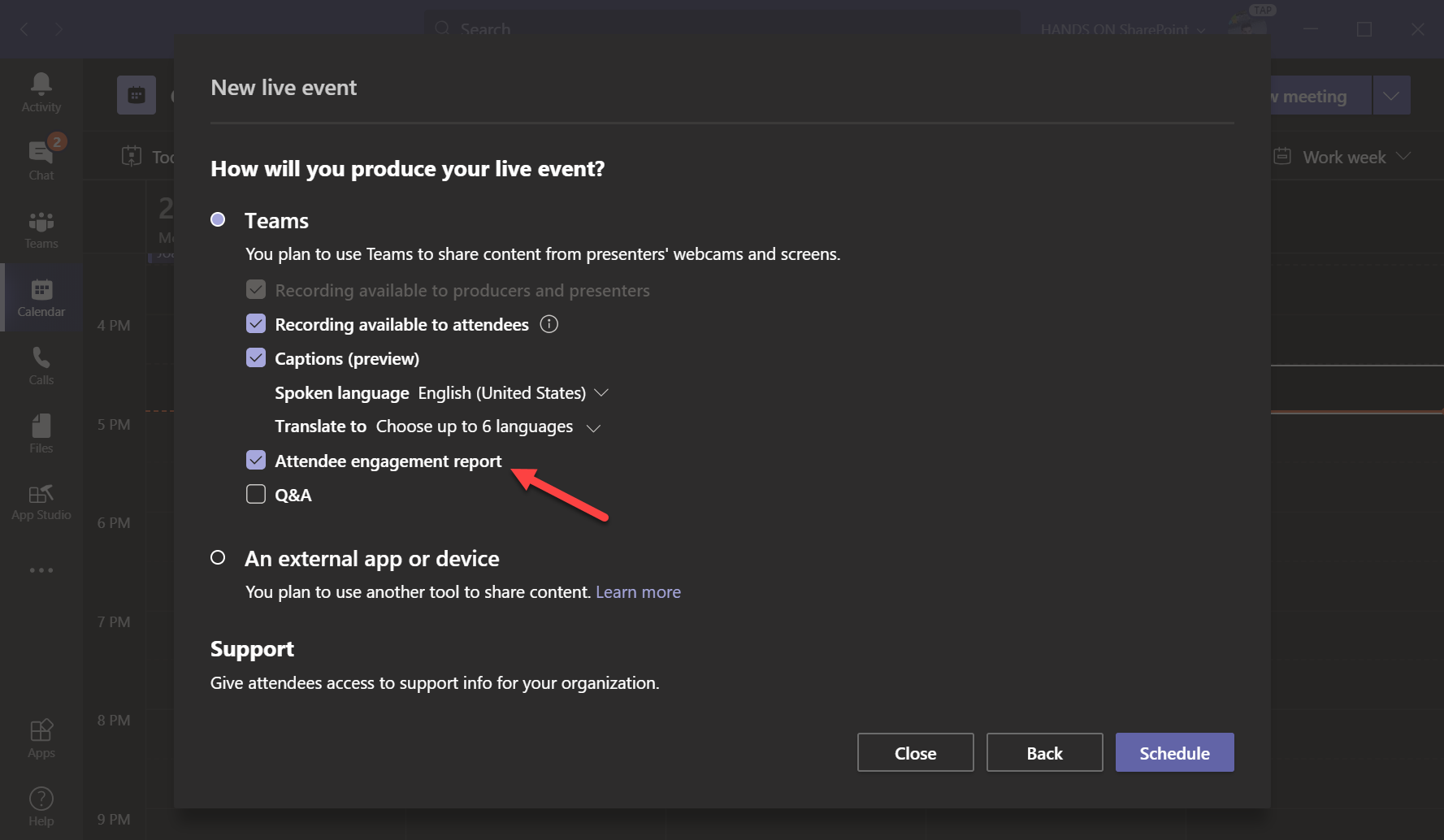Open App Studio
The image size is (1444, 840).
(x=41, y=500)
